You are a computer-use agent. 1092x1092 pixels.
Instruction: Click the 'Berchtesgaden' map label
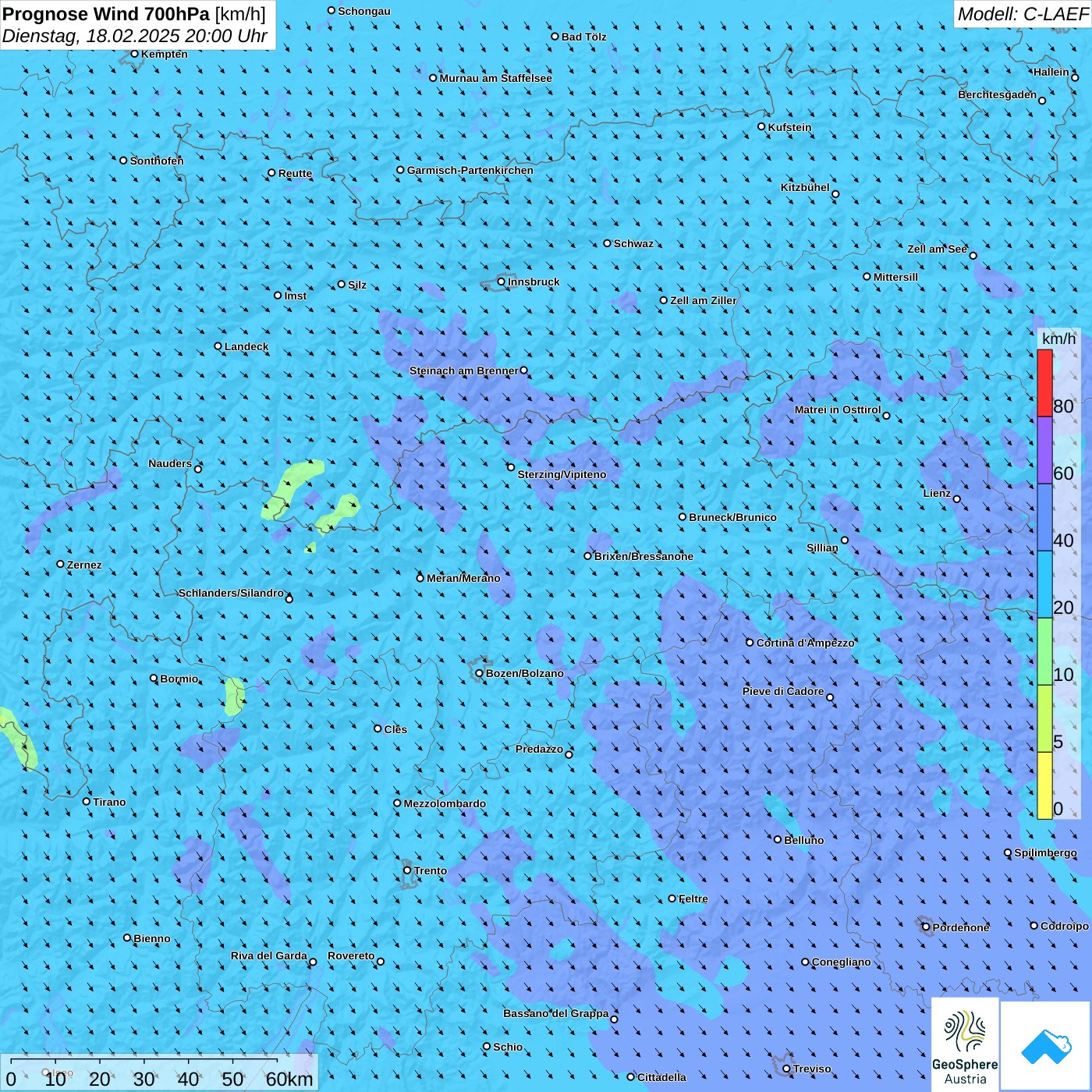point(998,94)
